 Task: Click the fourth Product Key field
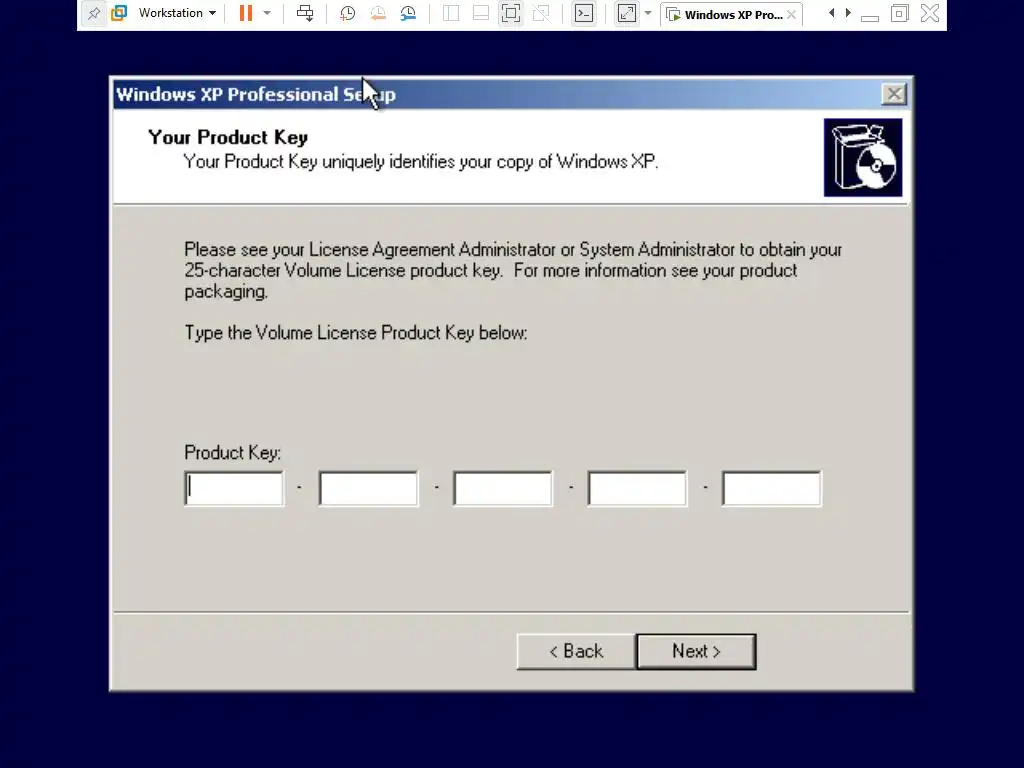(x=637, y=488)
